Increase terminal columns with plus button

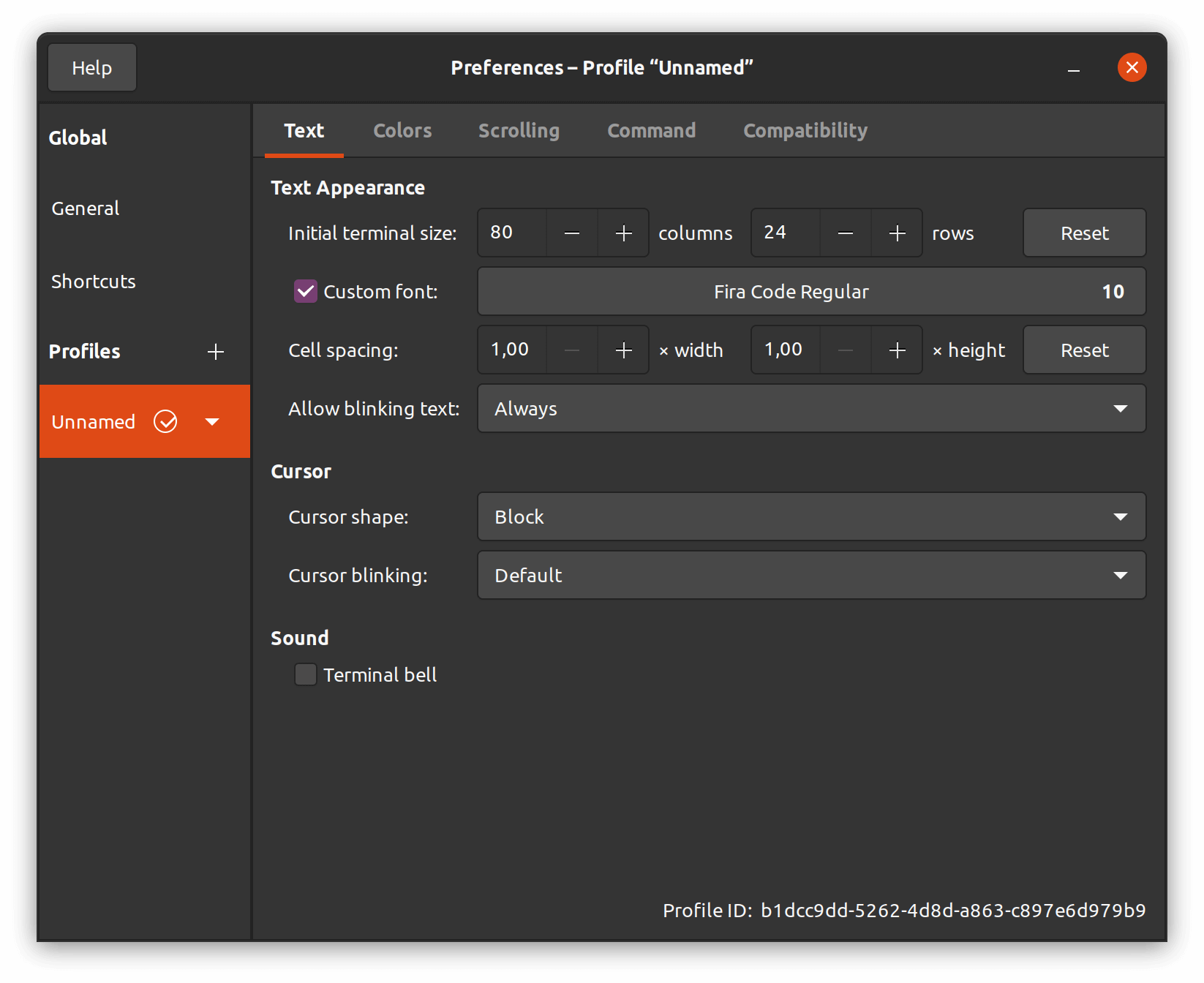point(623,233)
